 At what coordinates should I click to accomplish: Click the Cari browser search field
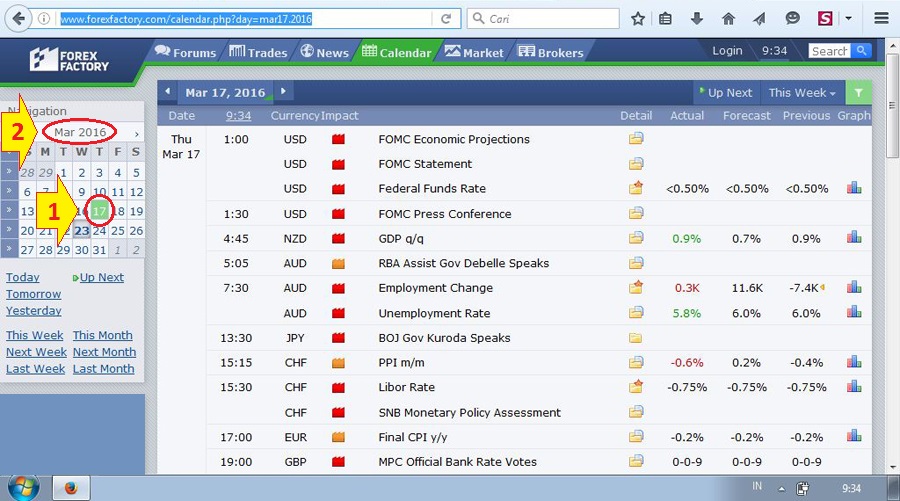pos(543,19)
